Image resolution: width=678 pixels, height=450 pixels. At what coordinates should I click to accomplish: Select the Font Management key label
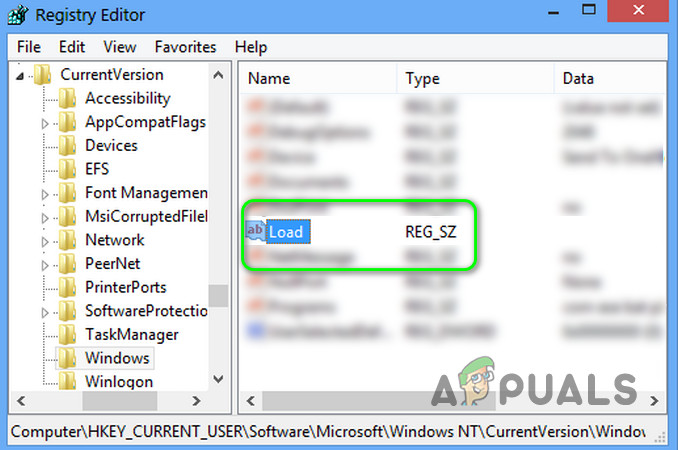(x=146, y=192)
